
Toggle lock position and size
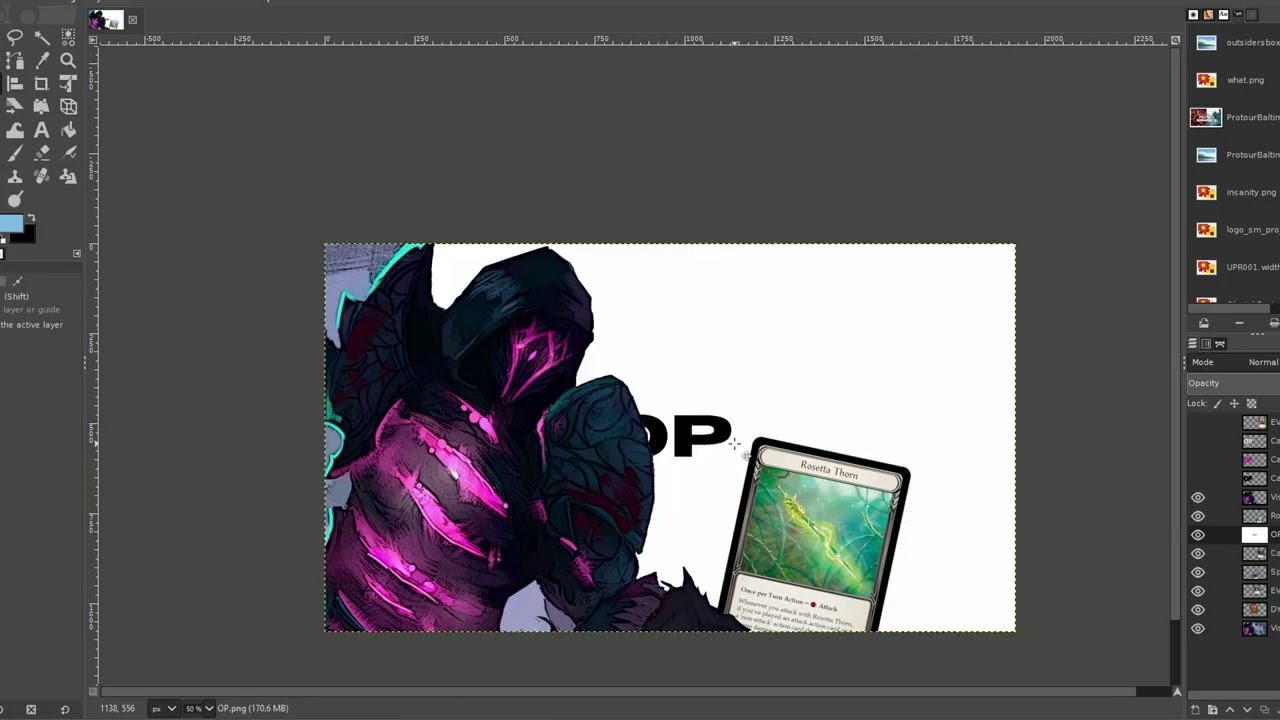1234,403
